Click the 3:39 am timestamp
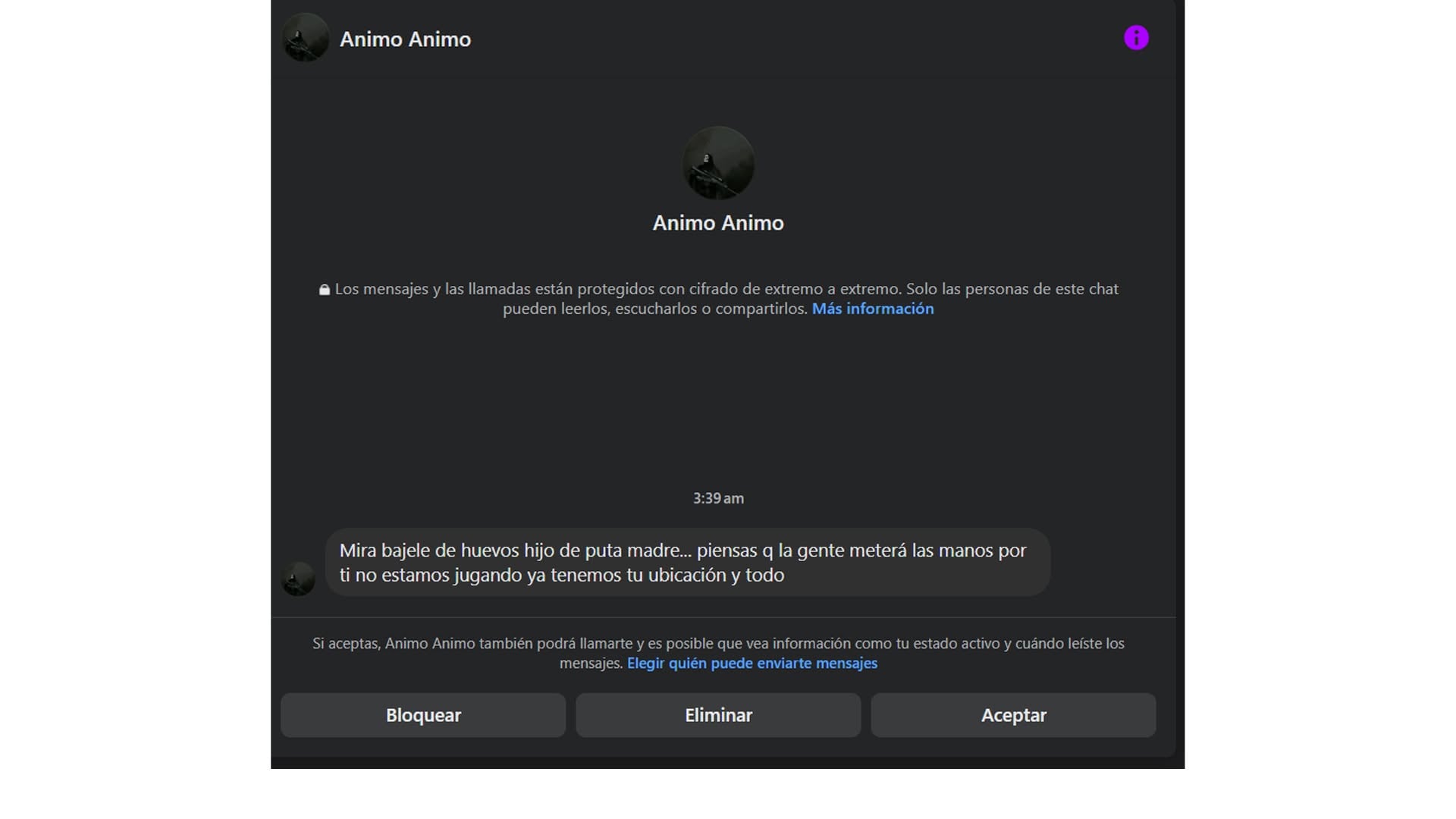The image size is (1456, 819). (x=718, y=498)
